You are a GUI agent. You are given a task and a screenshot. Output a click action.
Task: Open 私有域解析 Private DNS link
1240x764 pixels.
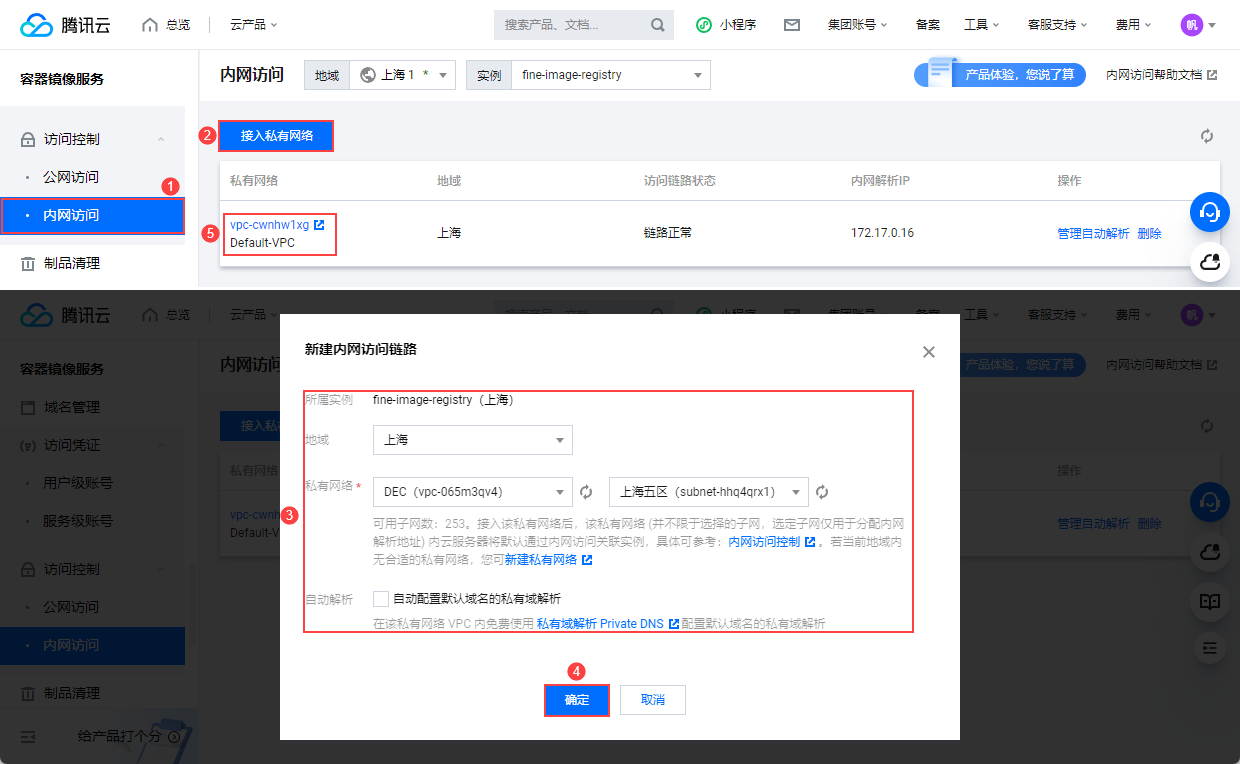pyautogui.click(x=600, y=623)
